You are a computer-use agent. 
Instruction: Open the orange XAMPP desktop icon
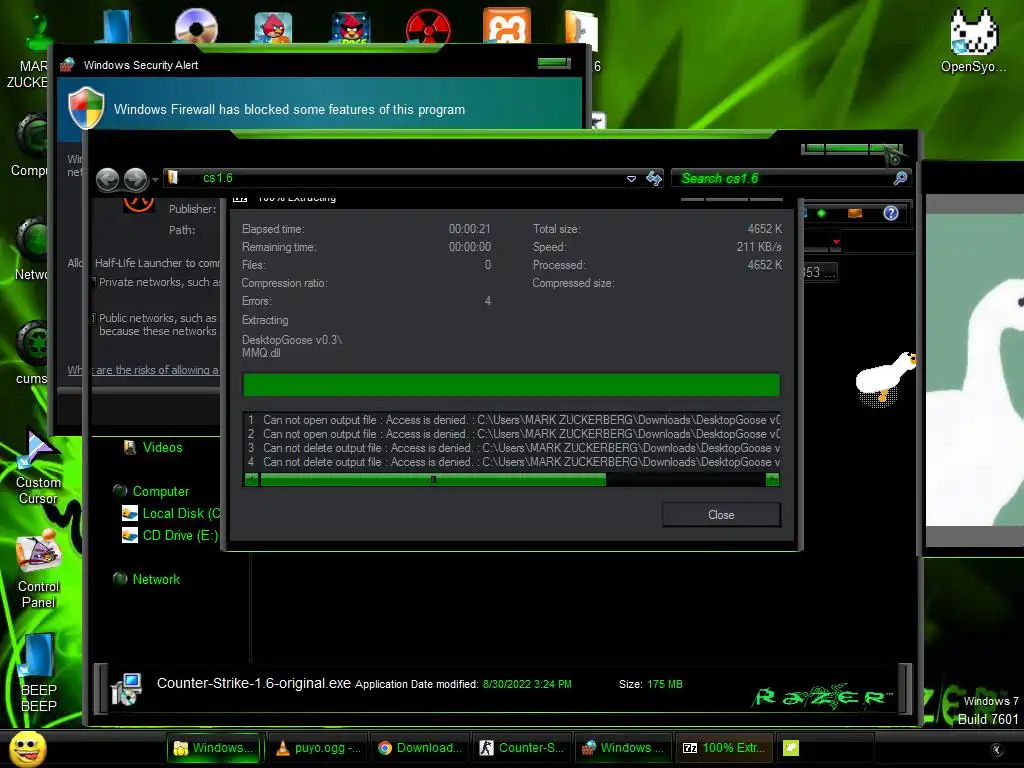click(507, 26)
